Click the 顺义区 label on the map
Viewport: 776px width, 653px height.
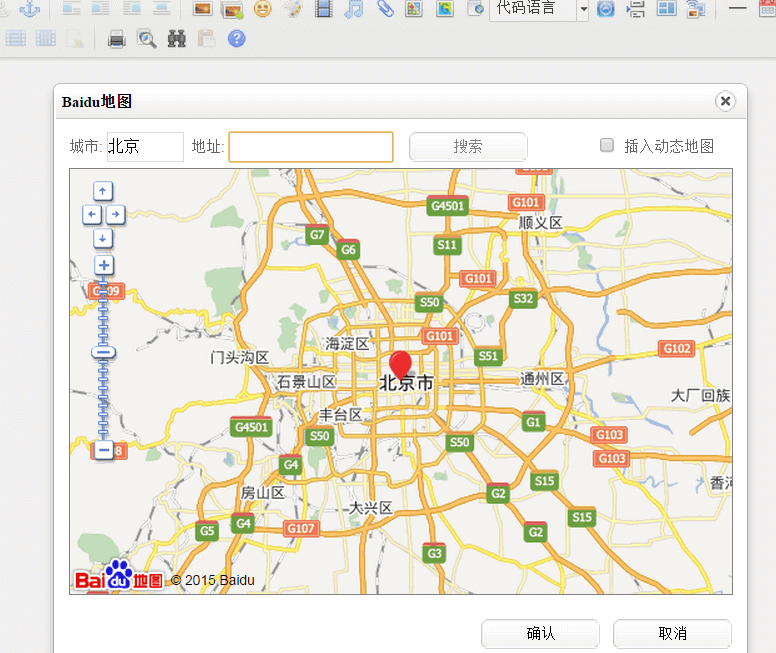tap(540, 223)
